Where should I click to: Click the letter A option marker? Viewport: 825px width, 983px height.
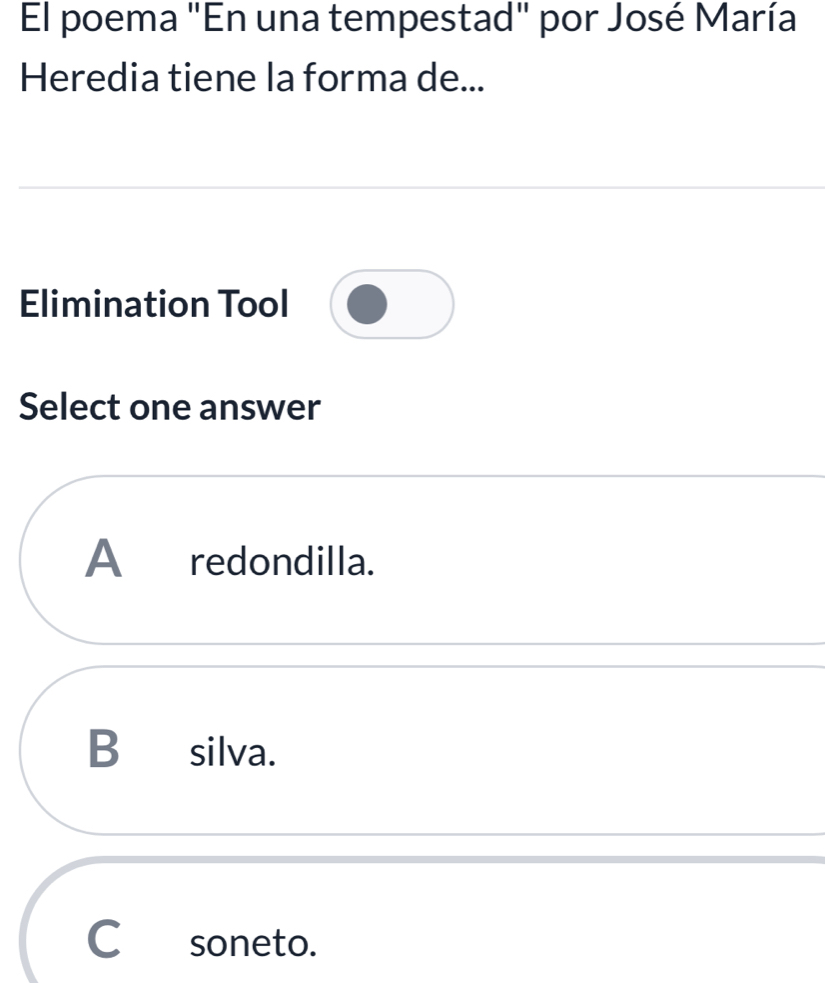pyautogui.click(x=103, y=559)
